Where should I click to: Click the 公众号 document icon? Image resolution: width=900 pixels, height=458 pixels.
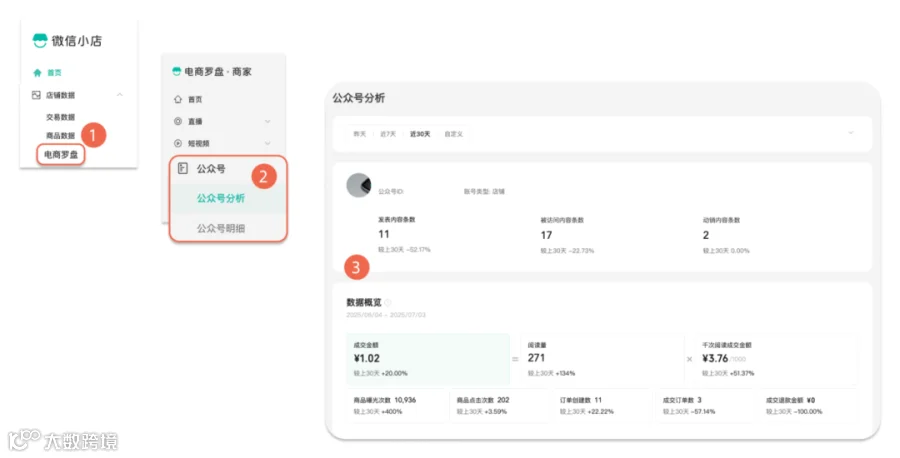[x=183, y=168]
